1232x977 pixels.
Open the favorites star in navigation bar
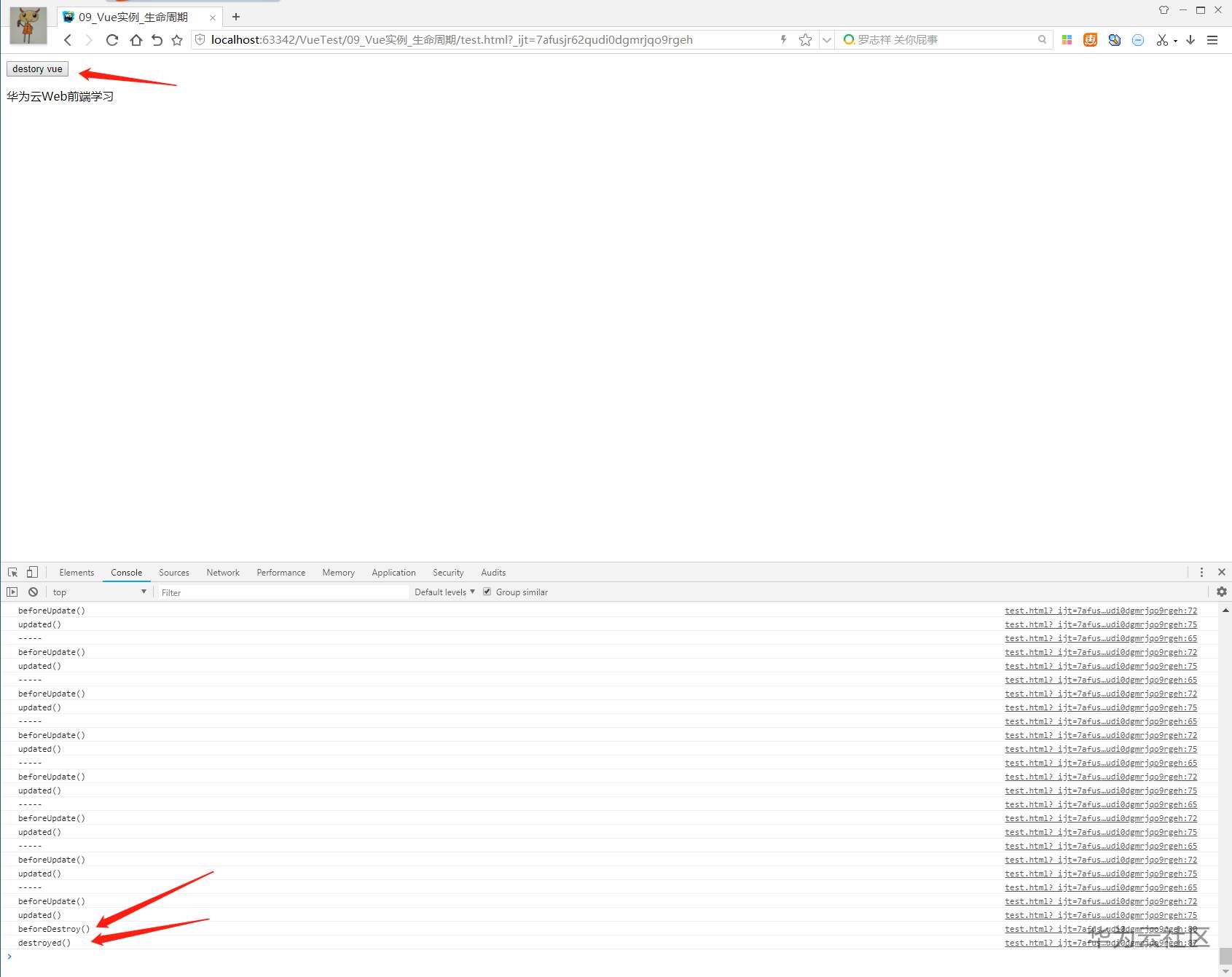point(177,40)
